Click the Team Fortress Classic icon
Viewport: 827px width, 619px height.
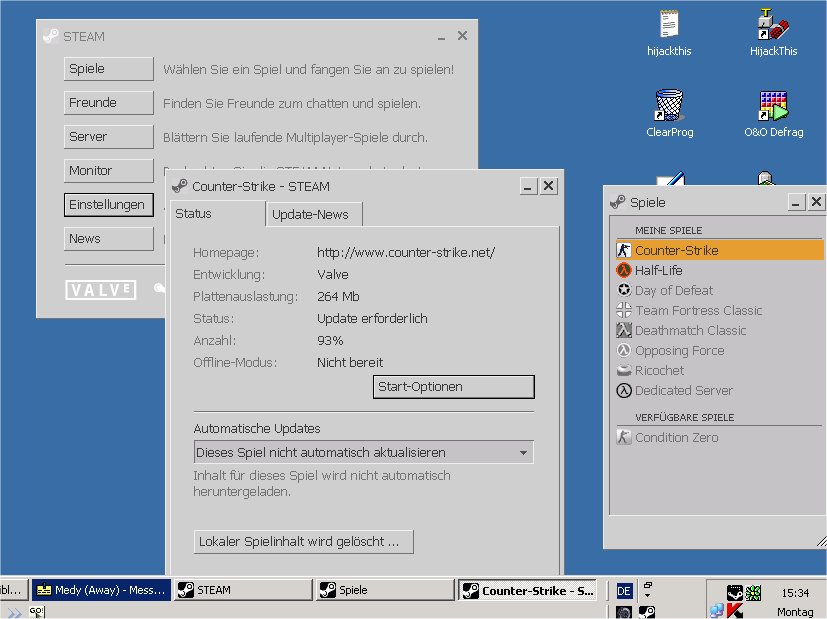click(x=624, y=310)
